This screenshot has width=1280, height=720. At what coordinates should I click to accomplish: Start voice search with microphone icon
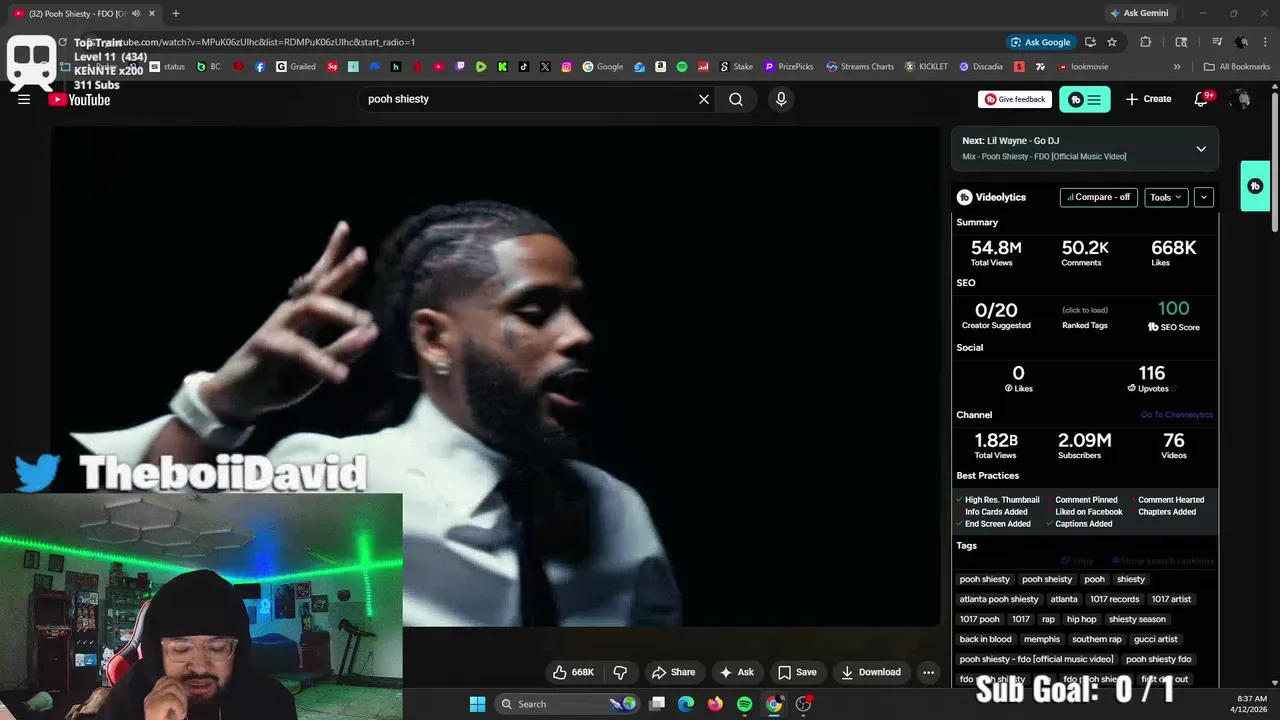tap(781, 99)
